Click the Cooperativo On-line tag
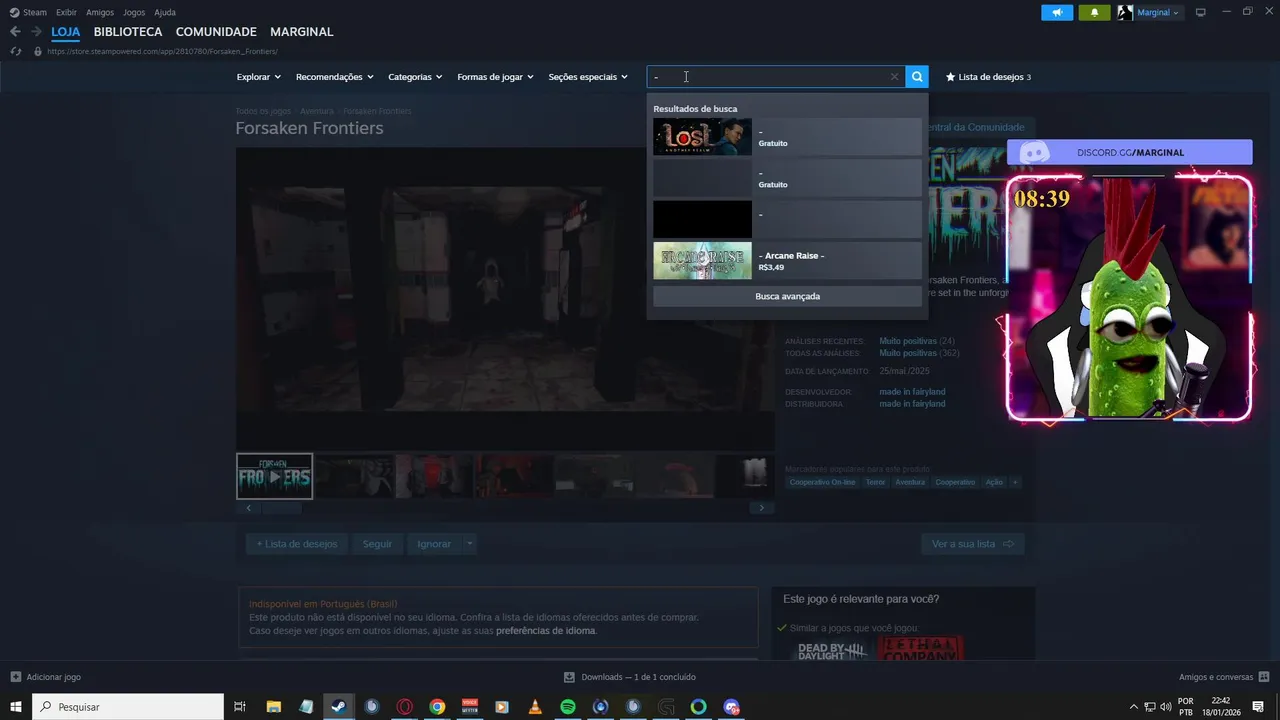The height and width of the screenshot is (720, 1280). (x=822, y=482)
